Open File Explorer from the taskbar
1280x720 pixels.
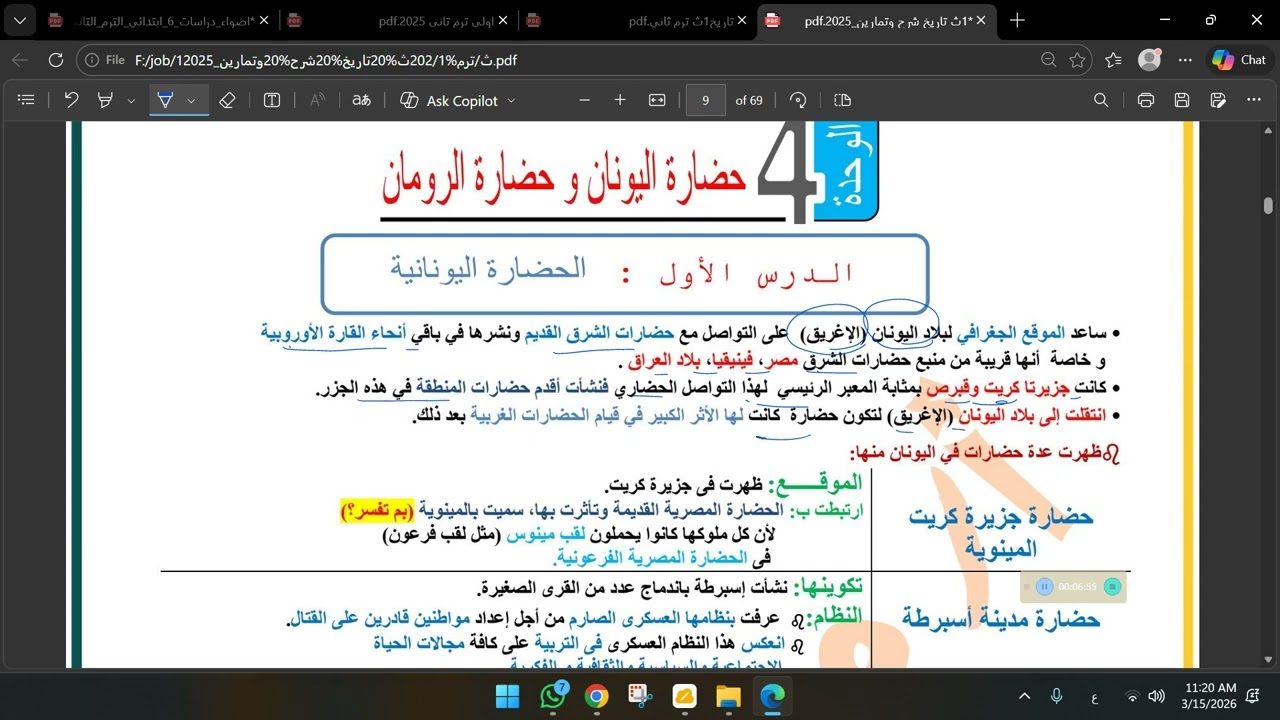pos(728,696)
